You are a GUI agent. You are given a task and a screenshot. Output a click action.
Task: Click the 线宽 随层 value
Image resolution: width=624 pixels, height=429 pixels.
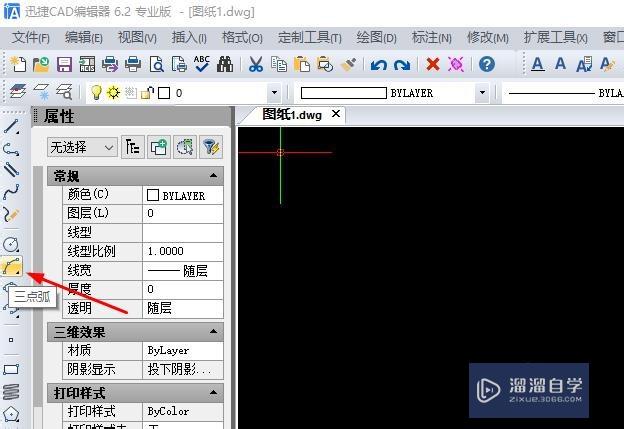(183, 271)
